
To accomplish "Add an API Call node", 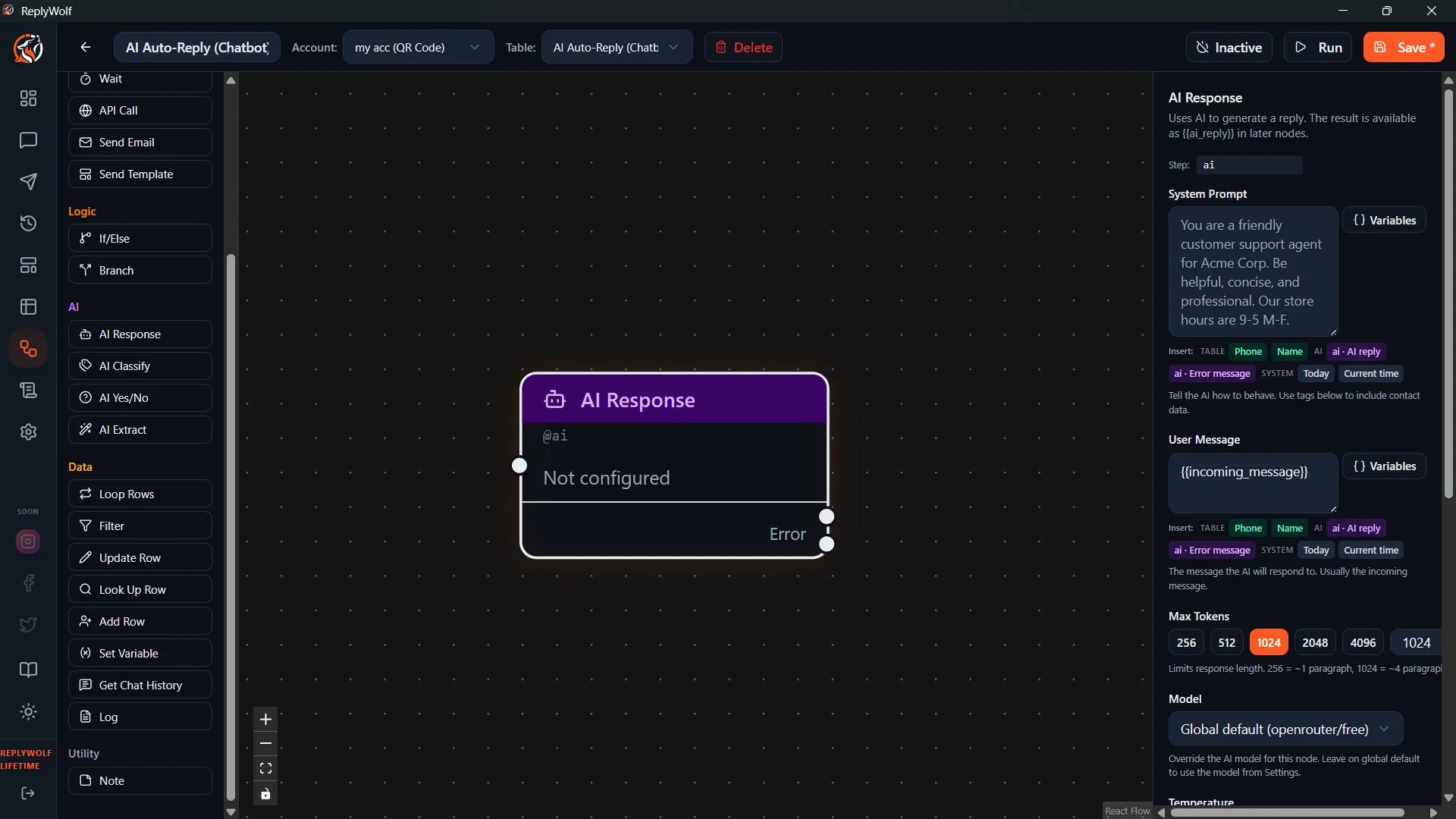I will (140, 111).
